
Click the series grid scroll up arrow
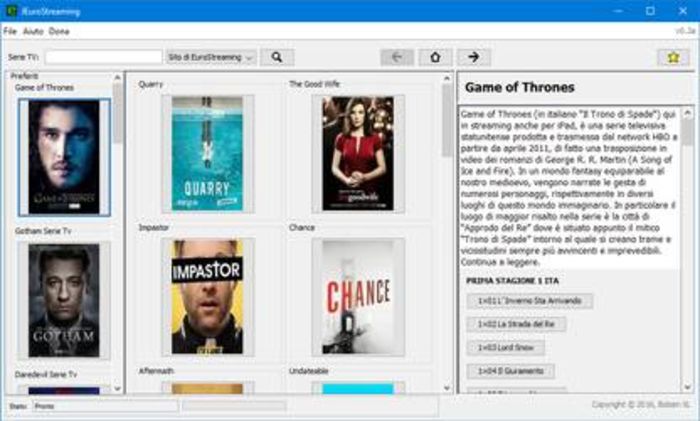[447, 78]
